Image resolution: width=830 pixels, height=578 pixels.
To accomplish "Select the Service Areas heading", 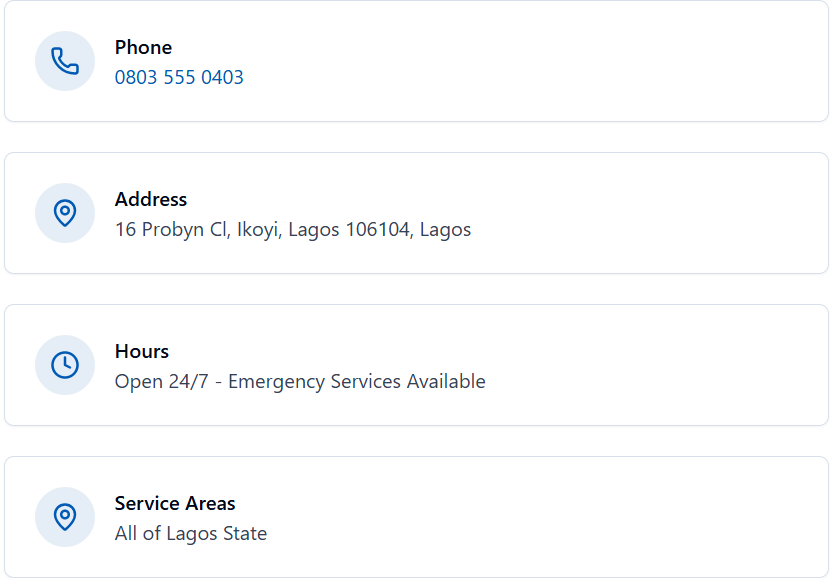I will pos(175,503).
